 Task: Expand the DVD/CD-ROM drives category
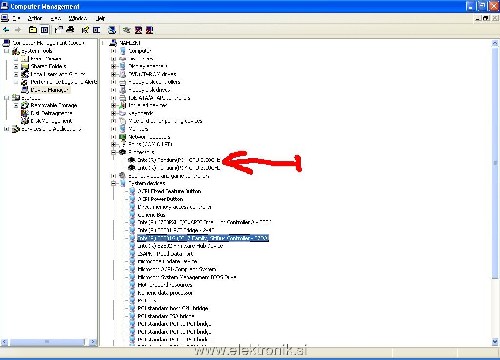click(x=114, y=74)
